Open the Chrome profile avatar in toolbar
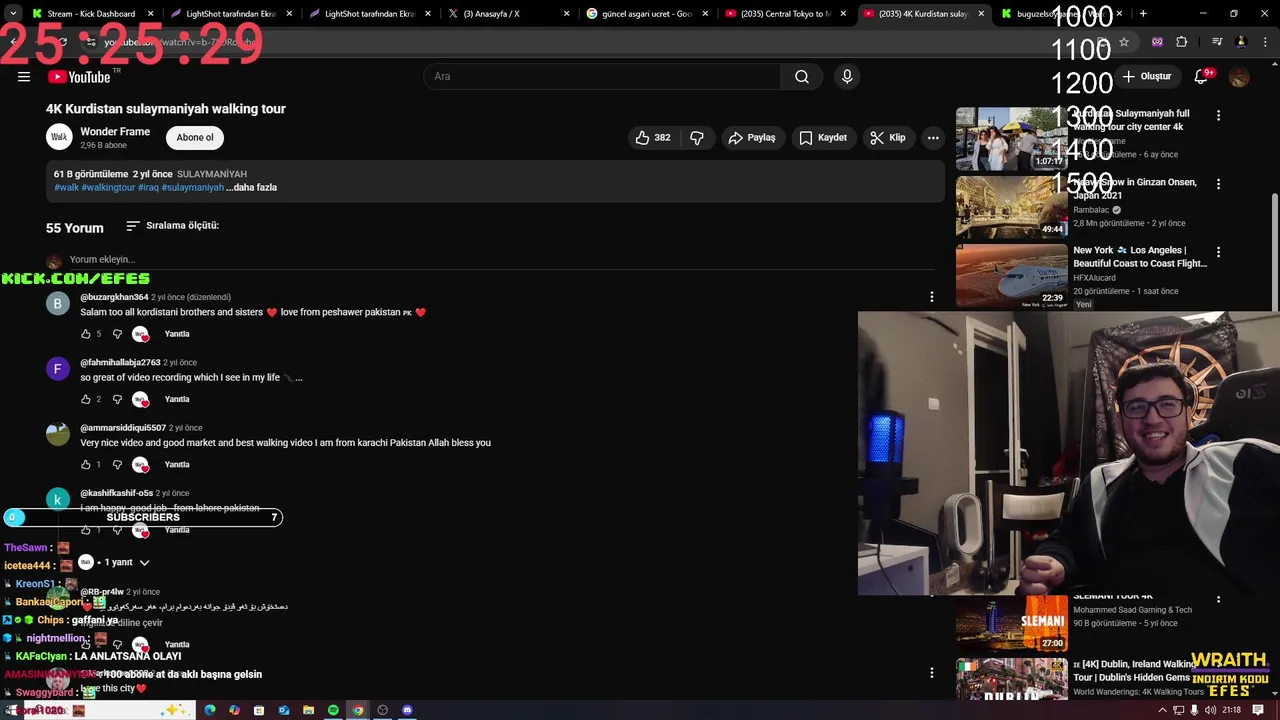 click(x=1241, y=42)
